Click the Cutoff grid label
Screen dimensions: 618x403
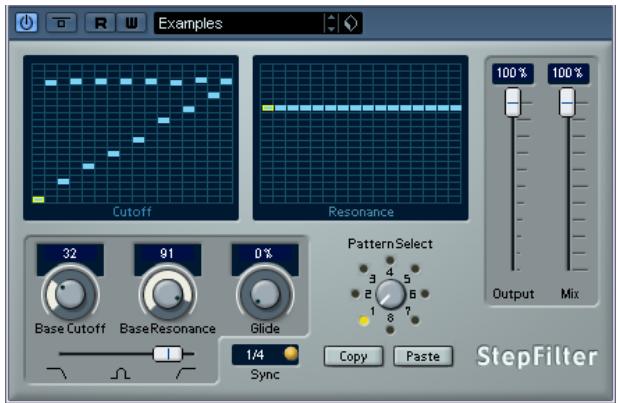pyautogui.click(x=132, y=212)
